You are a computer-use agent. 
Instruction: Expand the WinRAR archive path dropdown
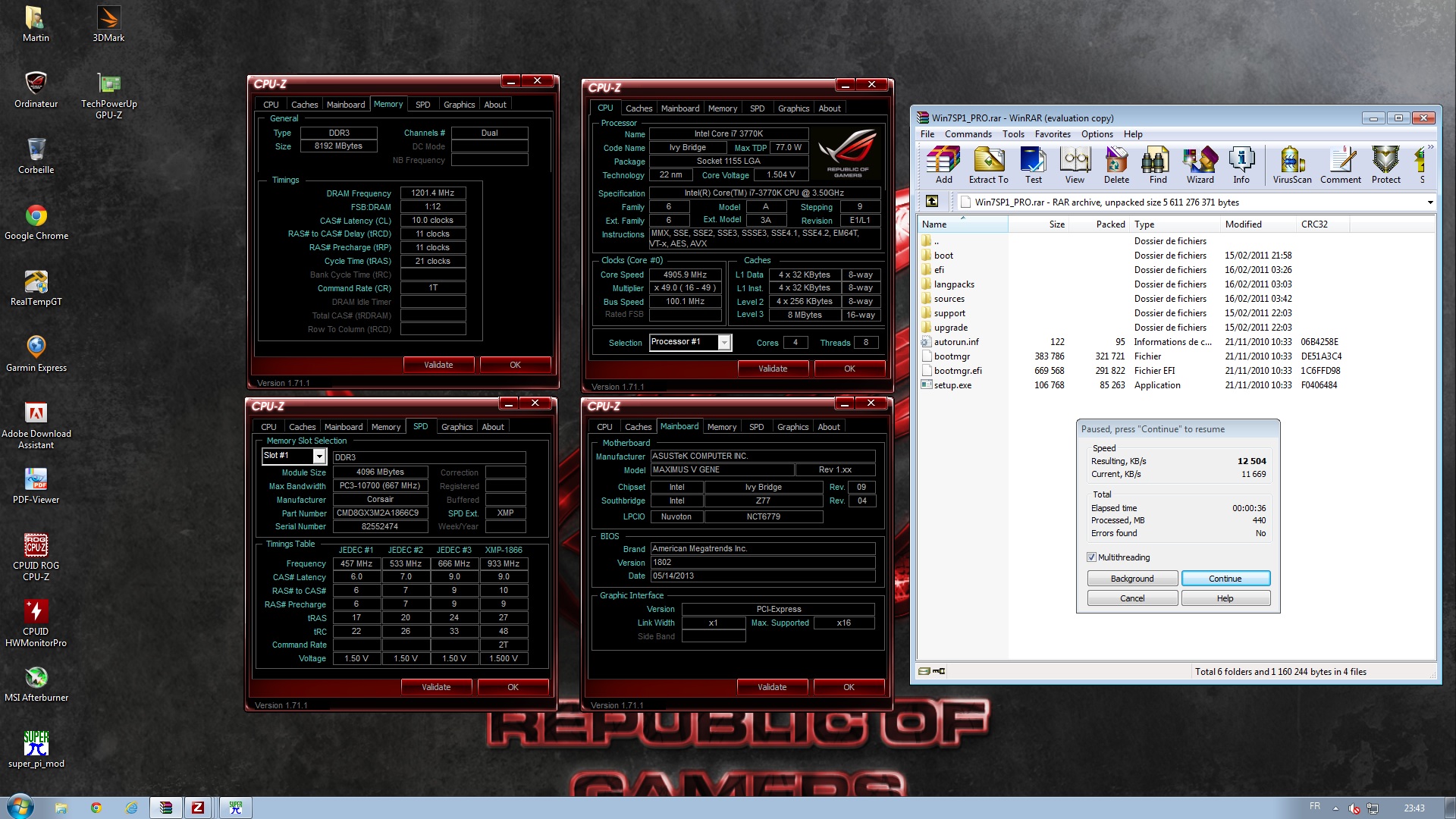(1430, 202)
